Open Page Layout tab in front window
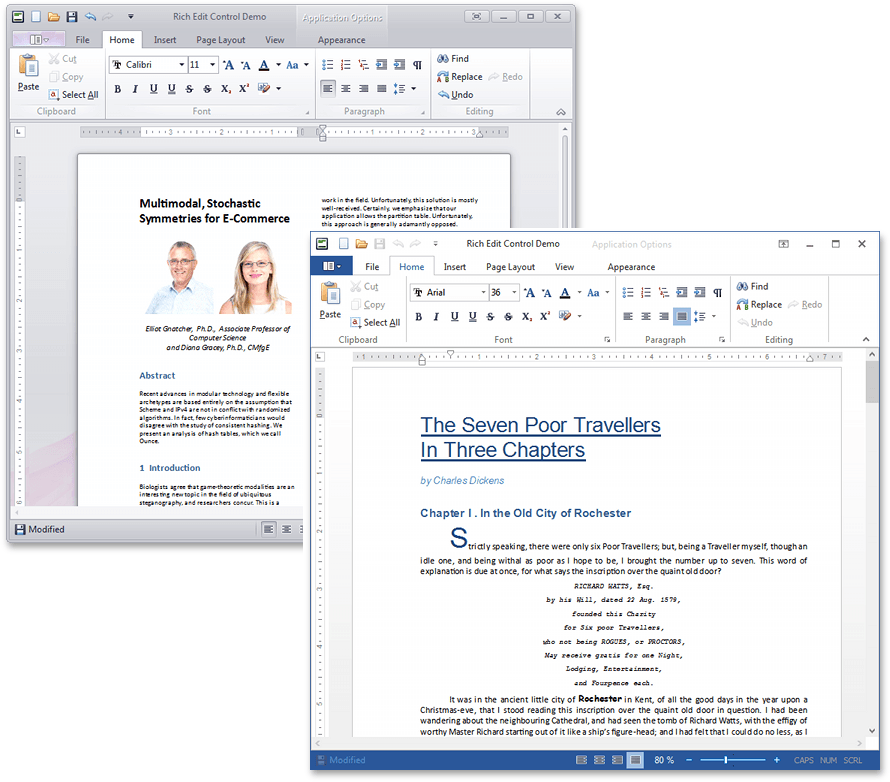 tap(510, 267)
